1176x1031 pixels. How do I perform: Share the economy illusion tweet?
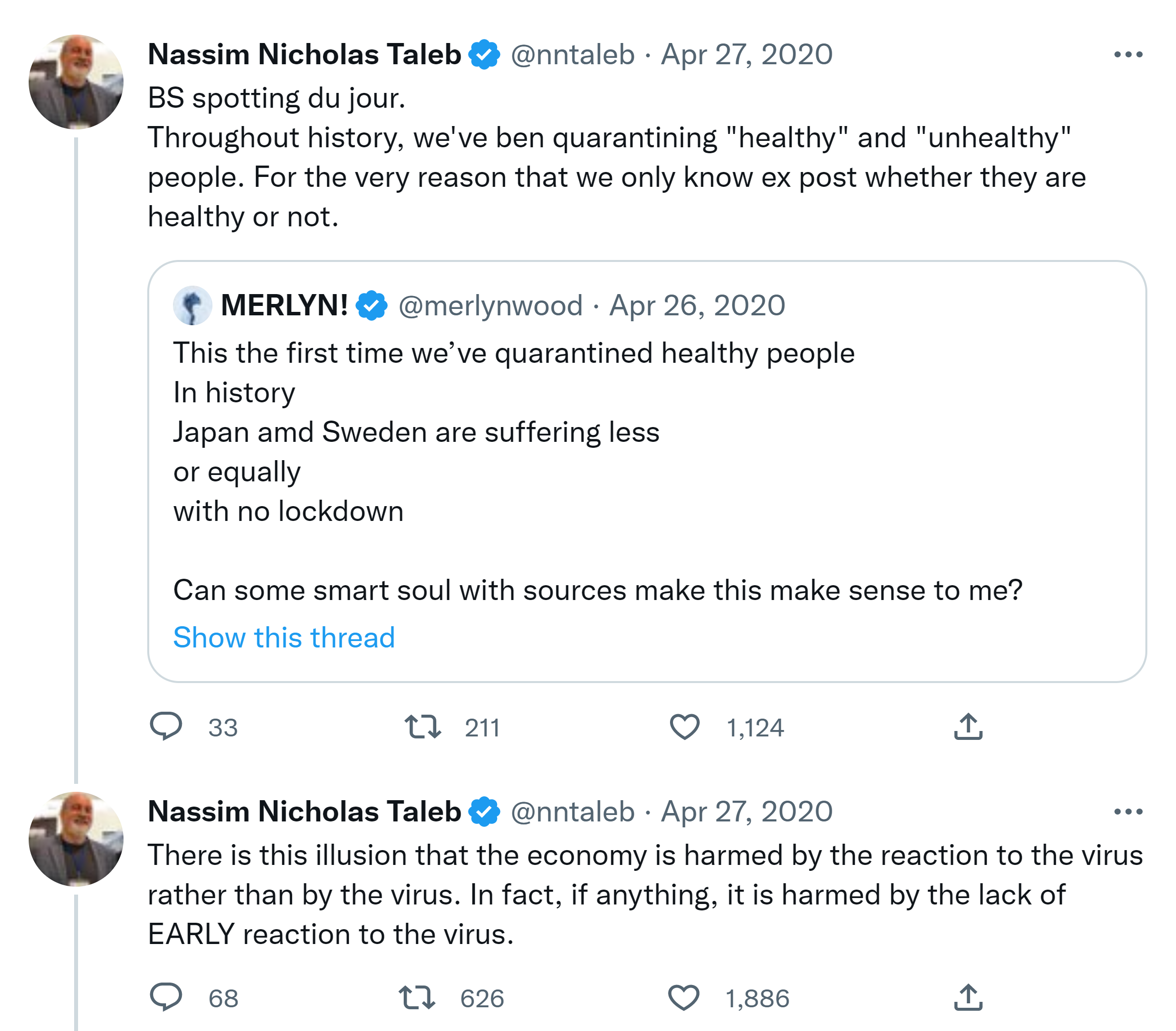968,997
